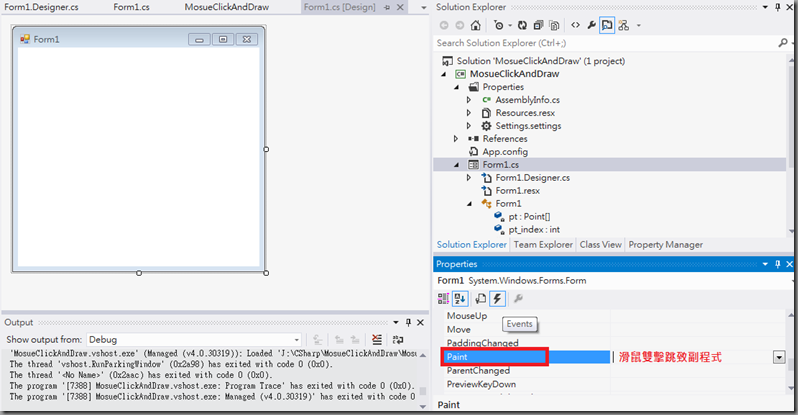Click the Property Pages wrench in Properties window
This screenshot has height=415, width=798.
click(518, 299)
